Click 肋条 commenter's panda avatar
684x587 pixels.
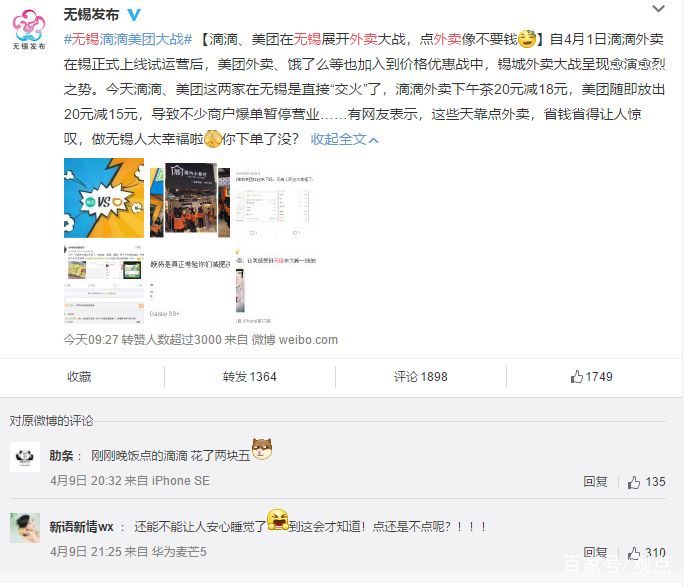pyautogui.click(x=25, y=457)
